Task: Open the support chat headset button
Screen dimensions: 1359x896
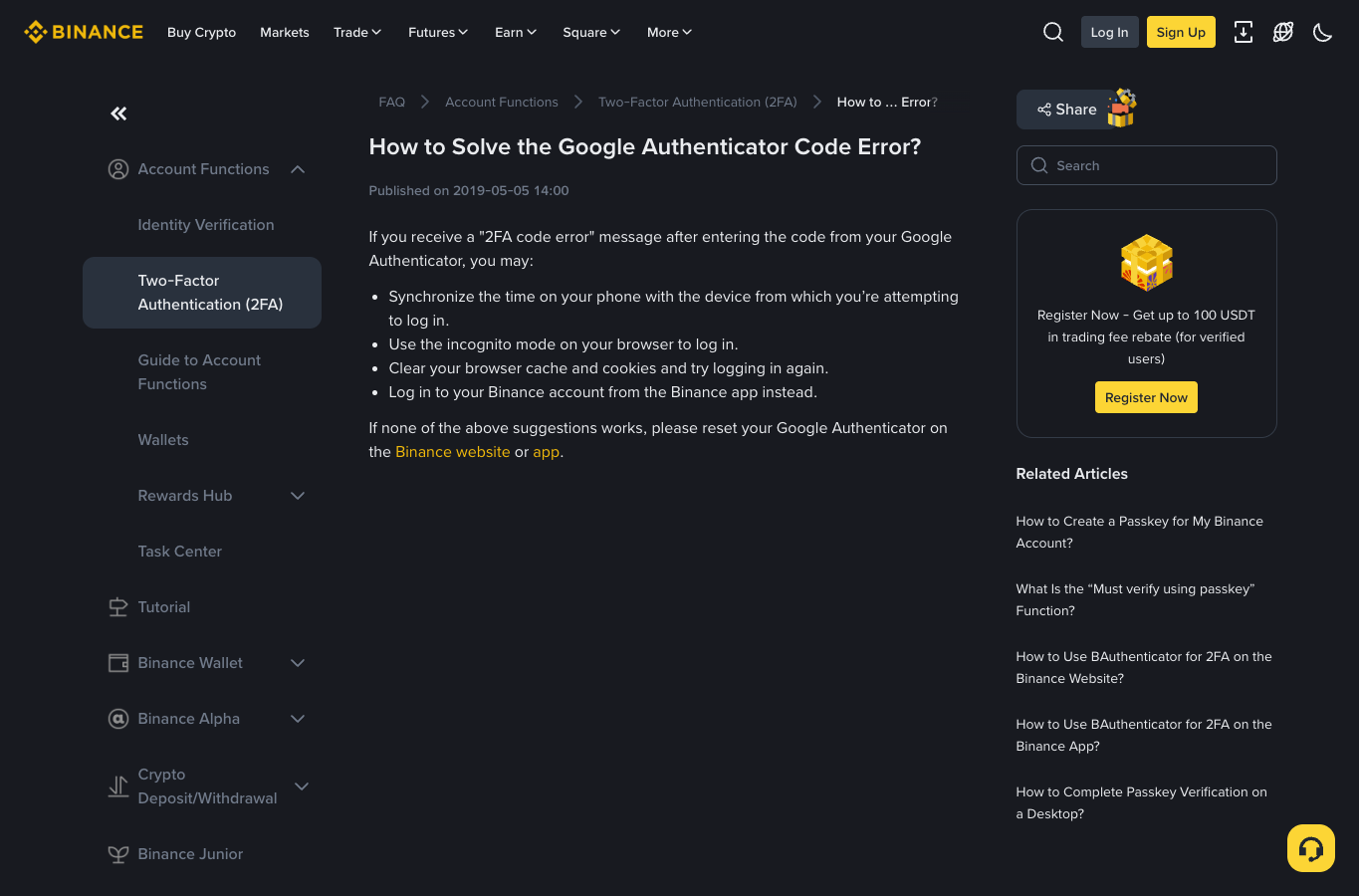Action: pos(1311,848)
